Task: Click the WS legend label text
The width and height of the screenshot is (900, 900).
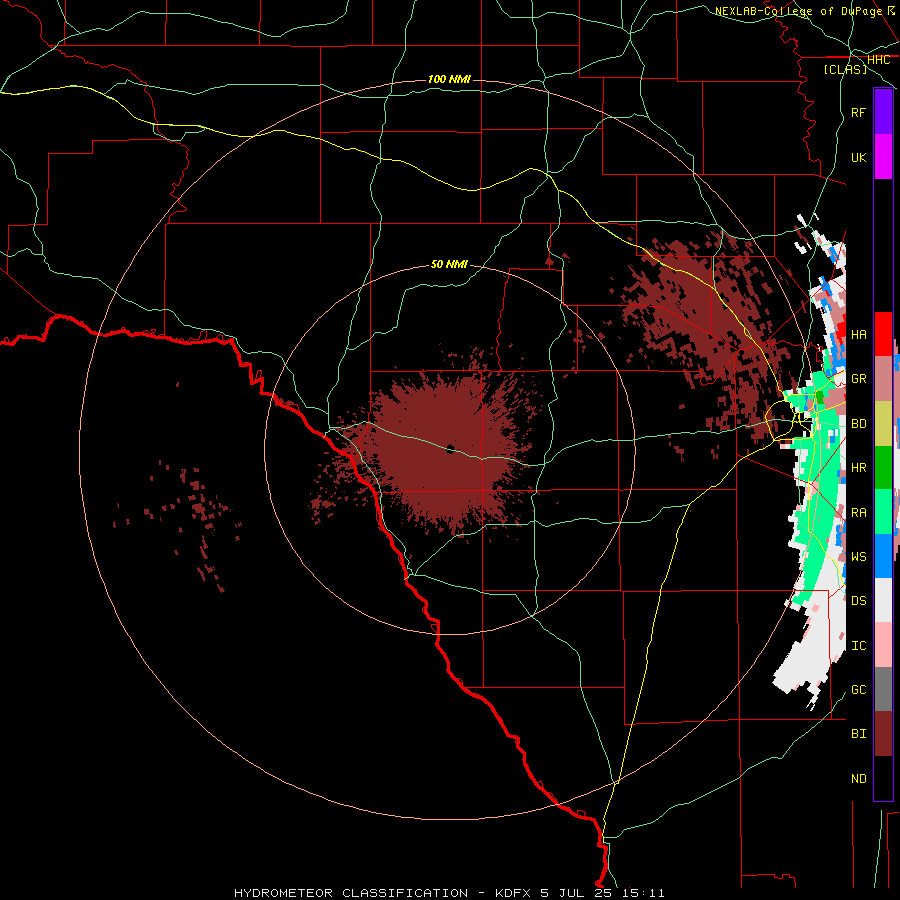Action: click(858, 556)
